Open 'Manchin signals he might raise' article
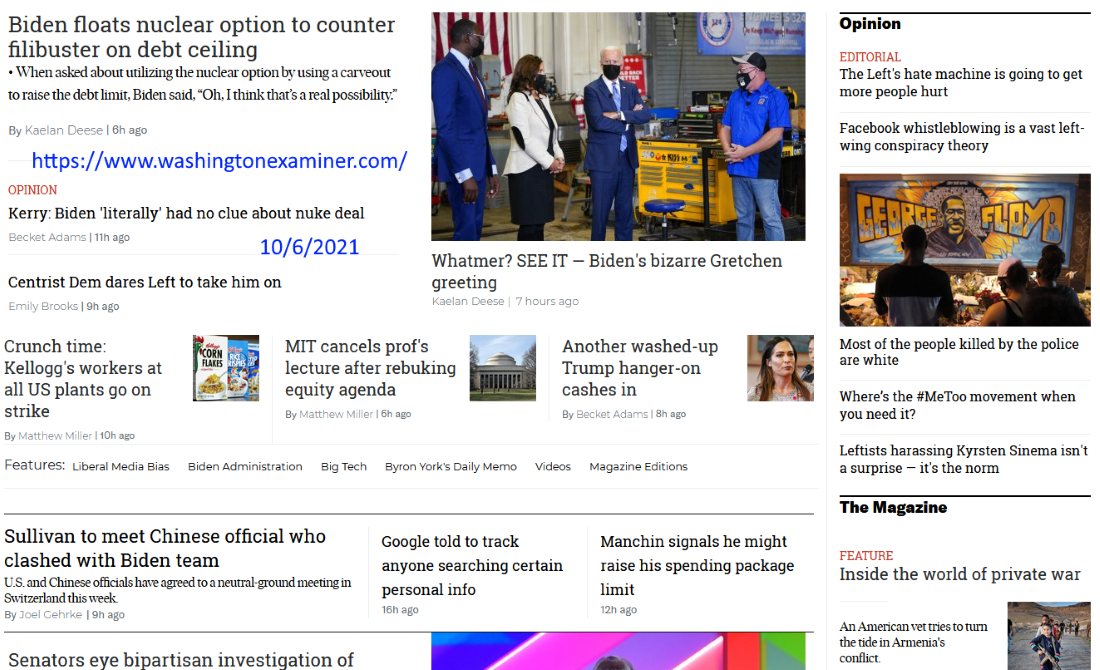This screenshot has width=1100, height=670. coord(697,565)
